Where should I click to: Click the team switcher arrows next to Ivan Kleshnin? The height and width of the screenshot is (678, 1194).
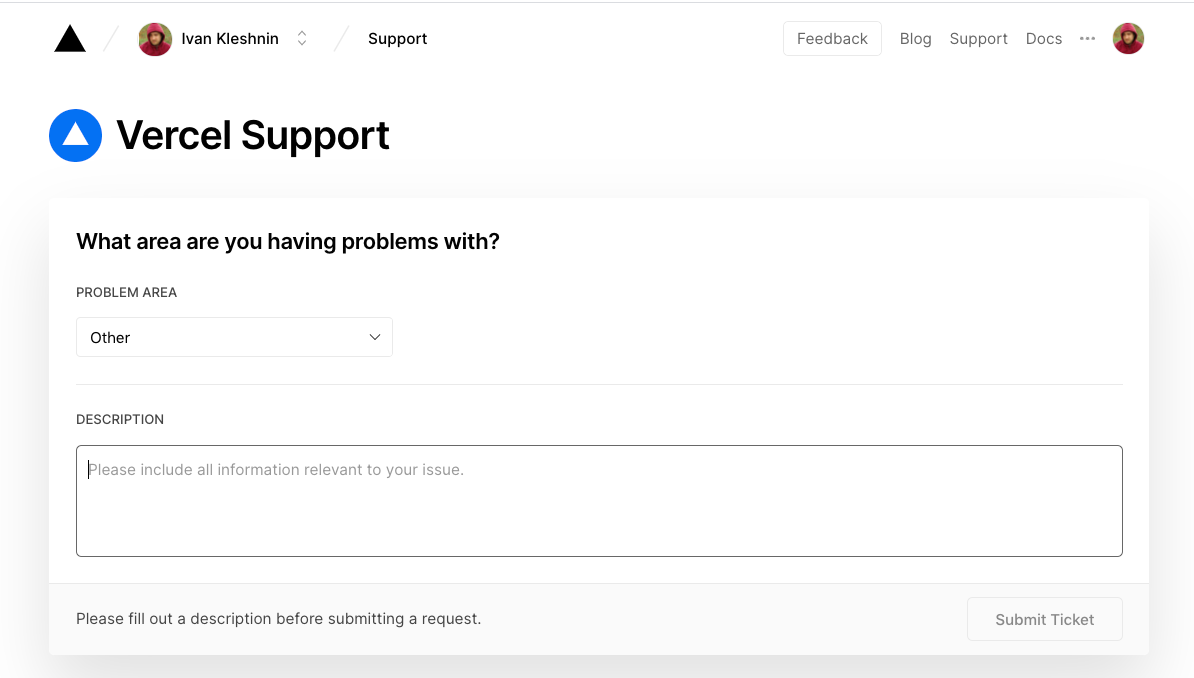point(301,38)
